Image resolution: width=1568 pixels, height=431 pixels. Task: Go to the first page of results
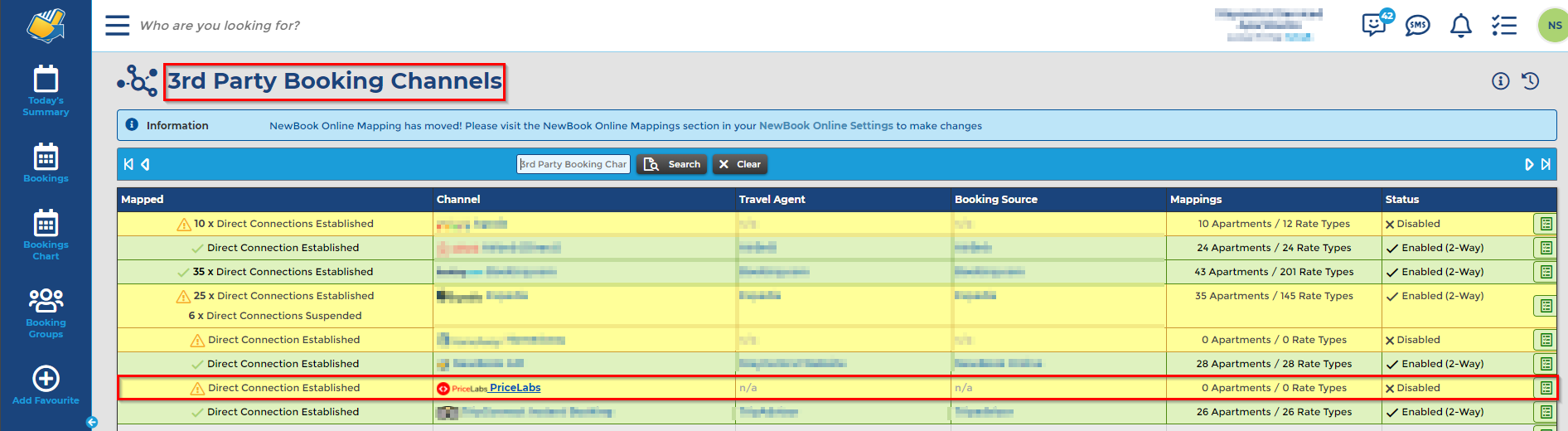coord(128,164)
